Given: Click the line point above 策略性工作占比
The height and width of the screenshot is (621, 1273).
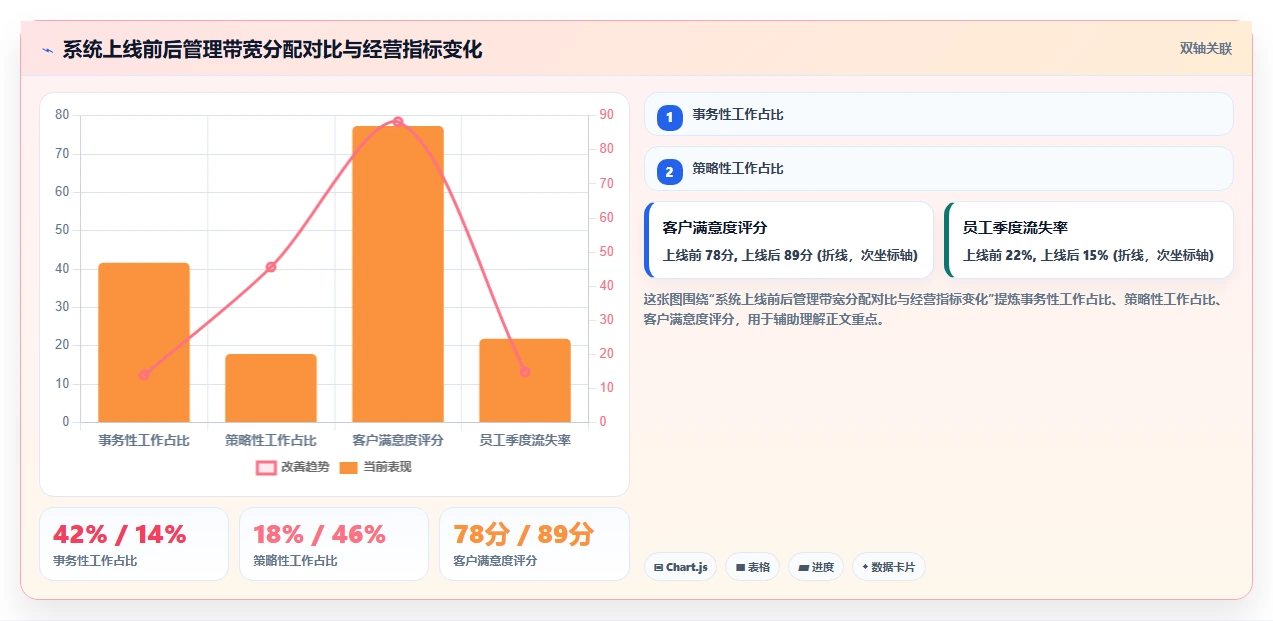Looking at the screenshot, I should tap(271, 267).
